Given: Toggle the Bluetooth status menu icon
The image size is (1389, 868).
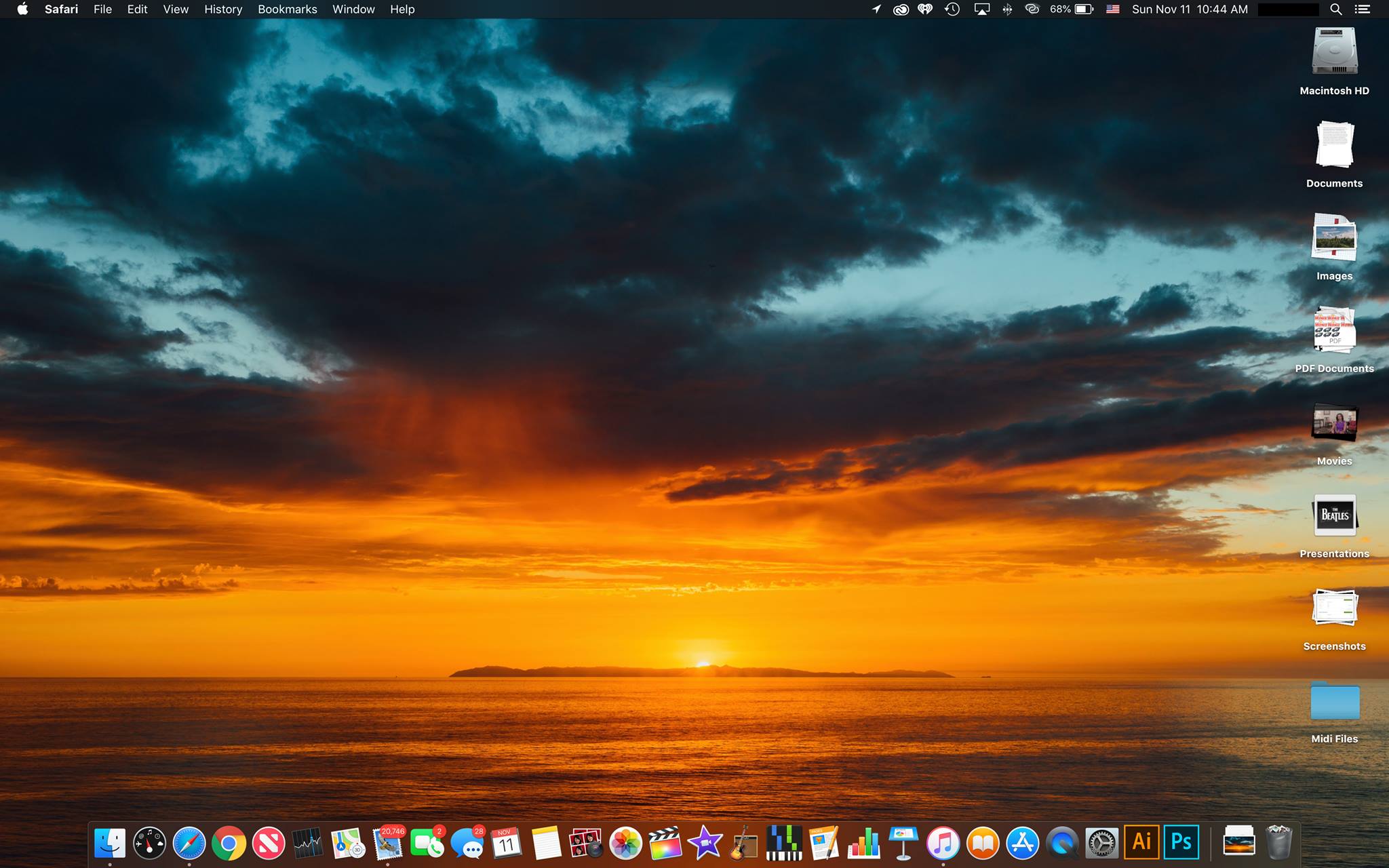Looking at the screenshot, I should 1007,9.
